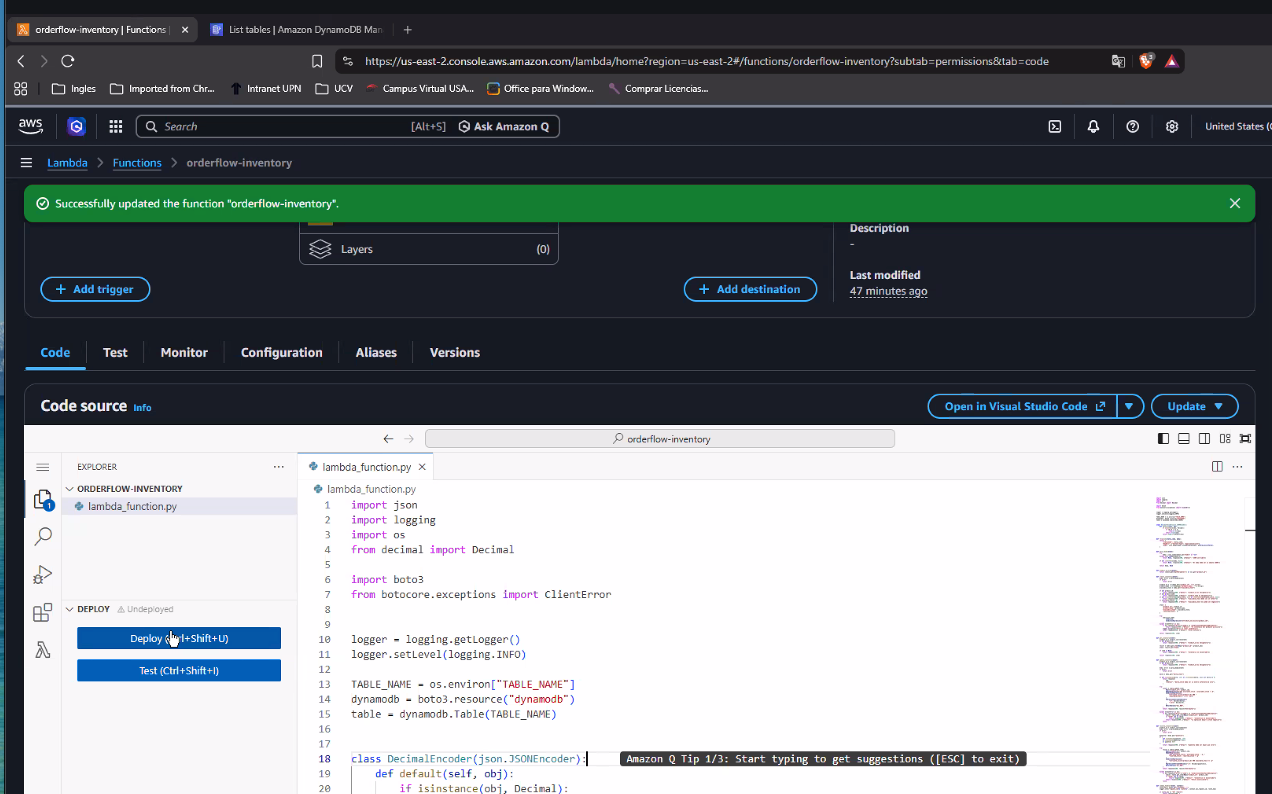Viewport: 1272px width, 794px height.
Task: Open the Ingles bookmarks folder
Action: tap(74, 89)
